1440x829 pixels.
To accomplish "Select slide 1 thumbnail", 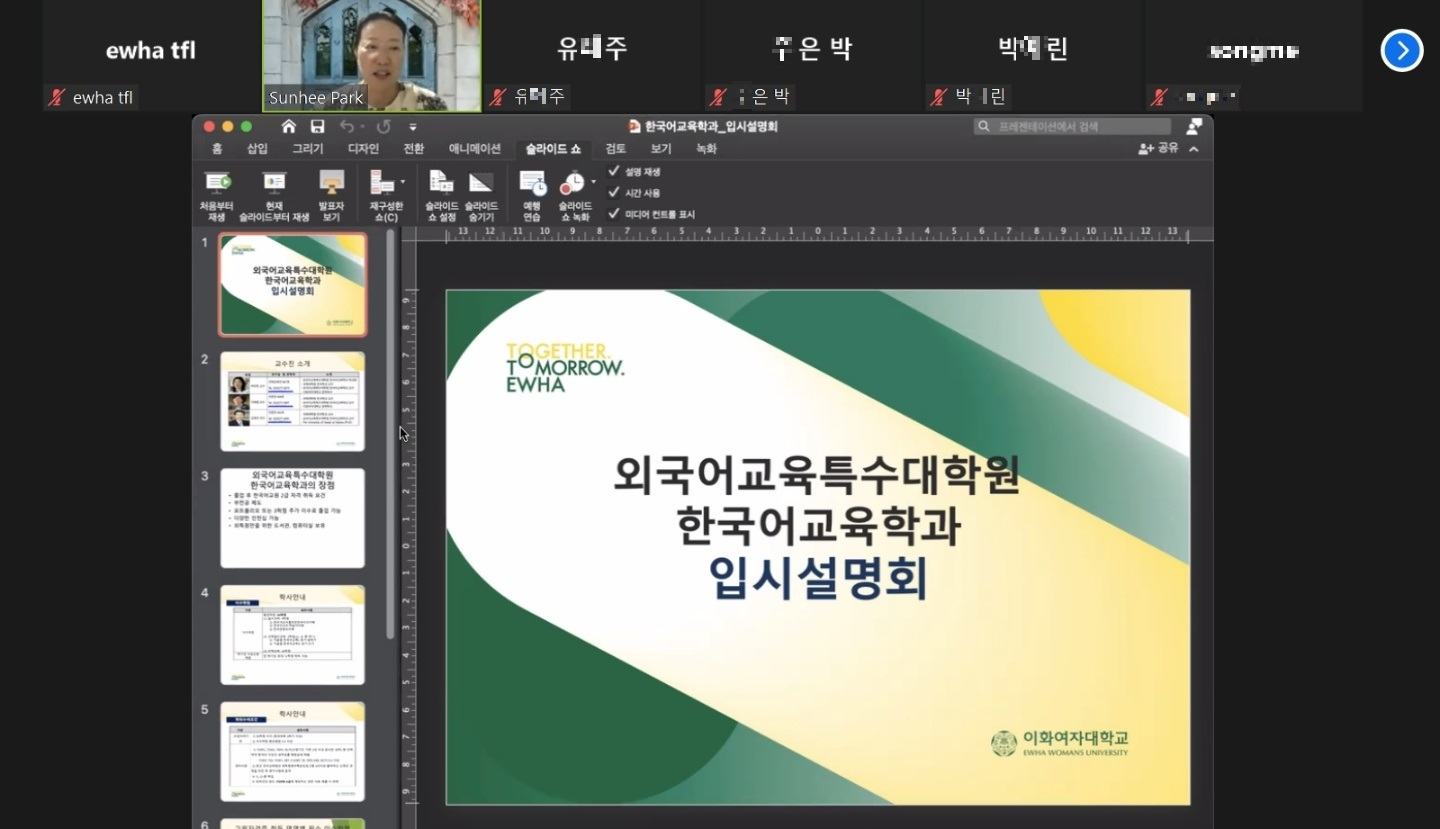I will point(293,285).
